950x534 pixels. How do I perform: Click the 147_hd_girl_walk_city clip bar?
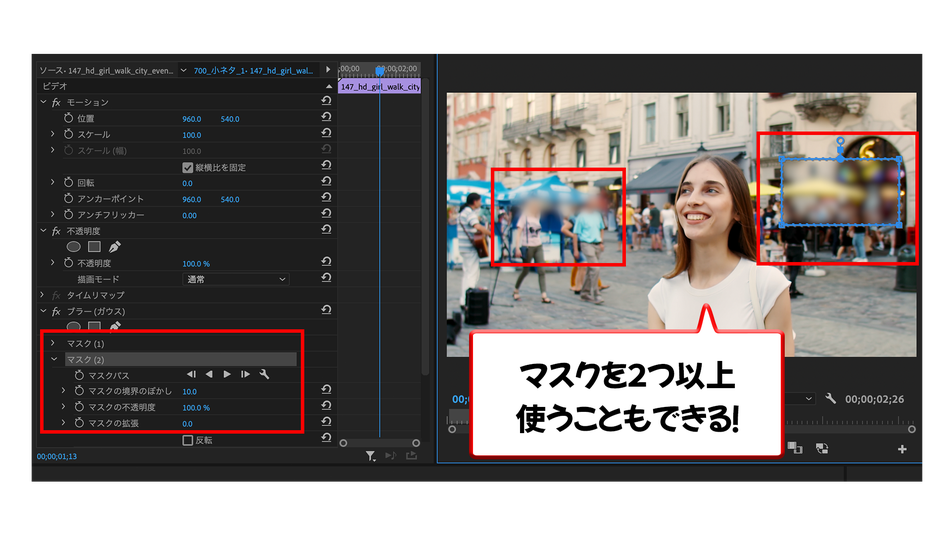point(379,87)
